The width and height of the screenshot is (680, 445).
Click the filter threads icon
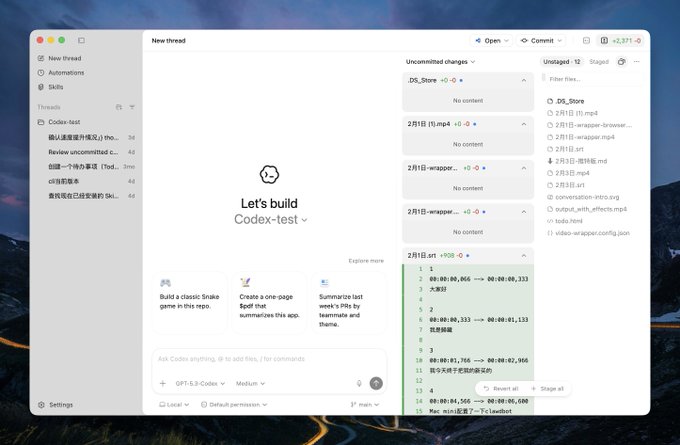coord(132,106)
